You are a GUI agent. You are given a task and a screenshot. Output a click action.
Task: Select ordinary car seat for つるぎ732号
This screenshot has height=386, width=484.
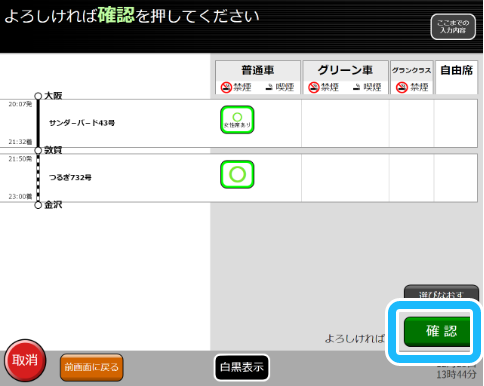coord(237,174)
